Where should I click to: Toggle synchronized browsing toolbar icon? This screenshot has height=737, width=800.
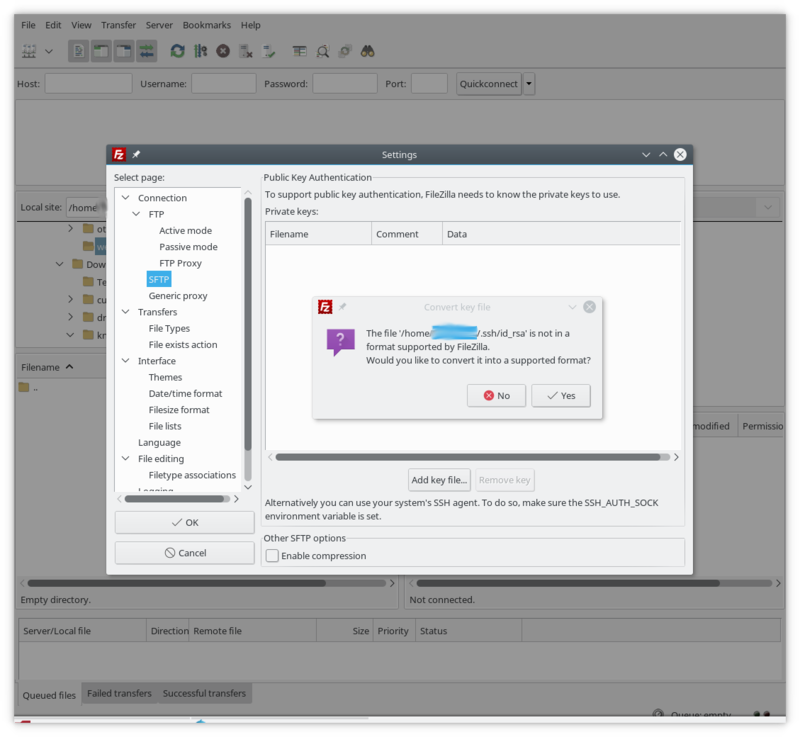pyautogui.click(x=345, y=51)
